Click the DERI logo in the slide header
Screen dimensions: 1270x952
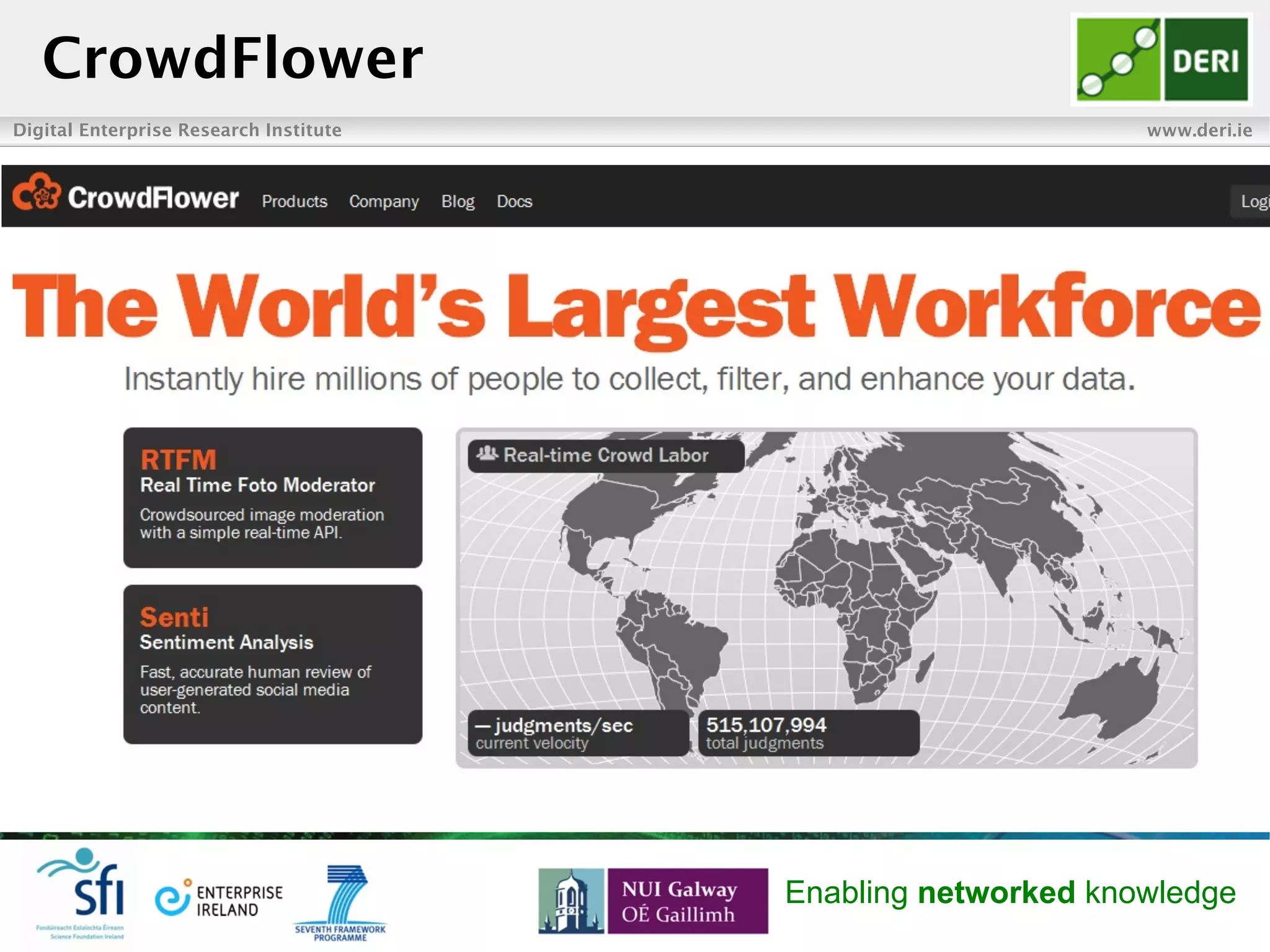1162,59
